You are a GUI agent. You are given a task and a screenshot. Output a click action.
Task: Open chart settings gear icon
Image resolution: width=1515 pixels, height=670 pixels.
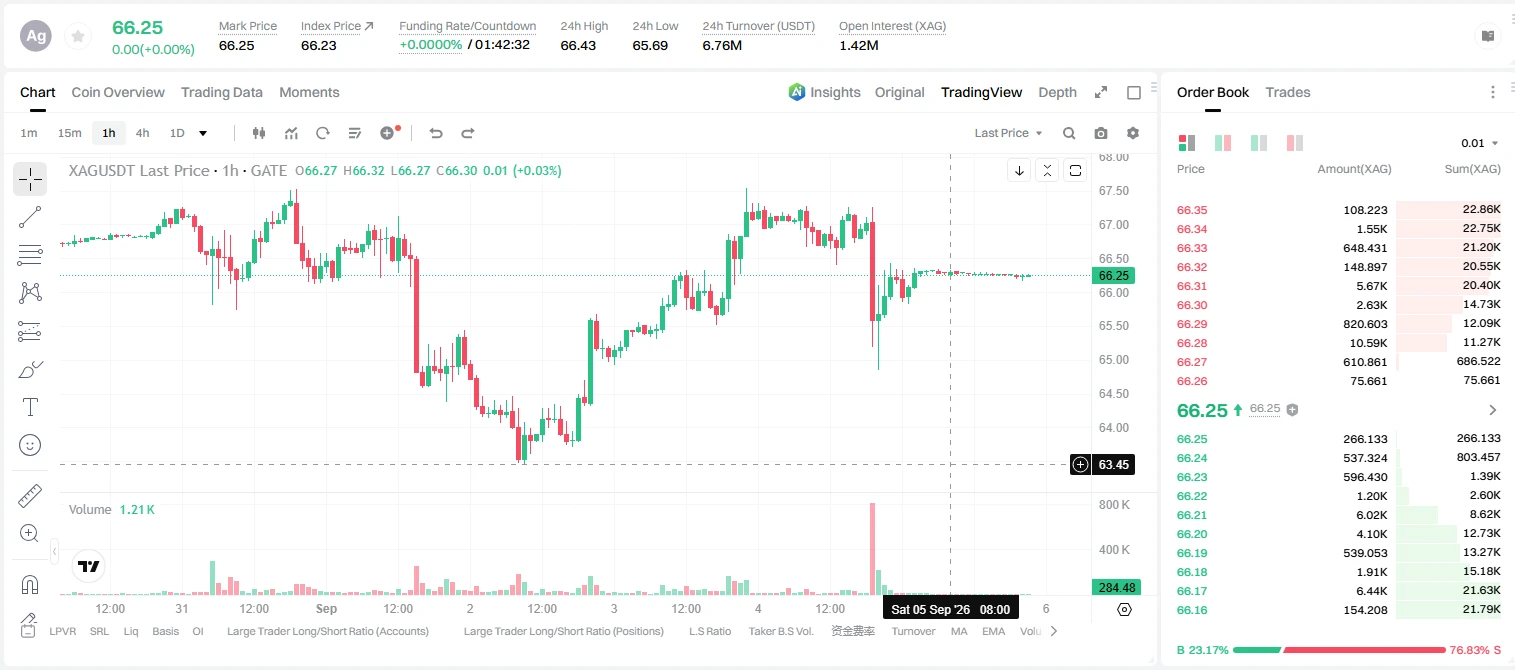(1133, 133)
